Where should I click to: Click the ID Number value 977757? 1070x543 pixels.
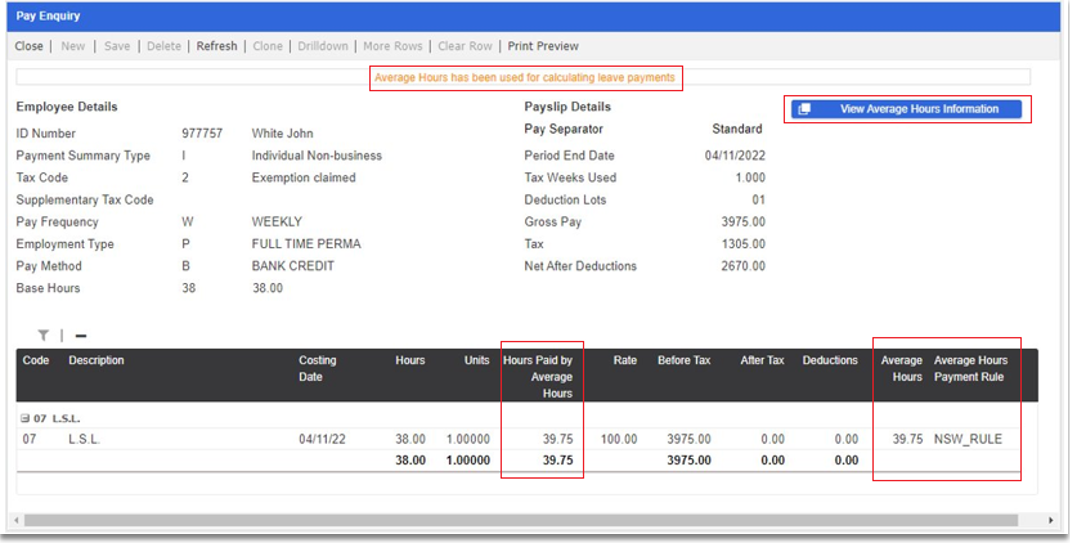tap(202, 134)
